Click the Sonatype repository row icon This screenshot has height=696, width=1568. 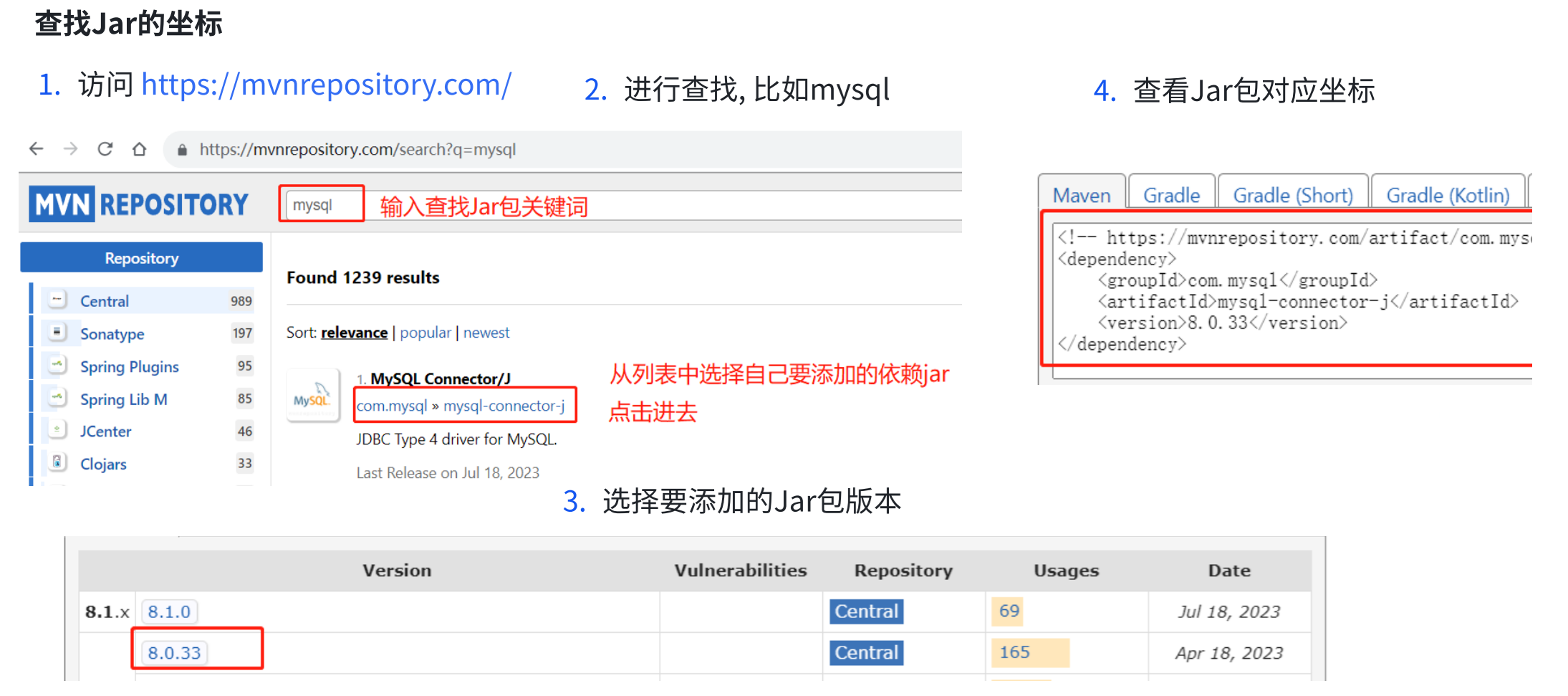(57, 333)
